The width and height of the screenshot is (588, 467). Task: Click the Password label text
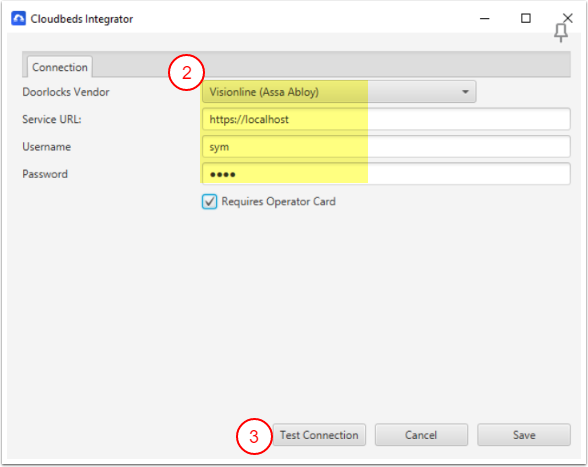click(x=45, y=174)
